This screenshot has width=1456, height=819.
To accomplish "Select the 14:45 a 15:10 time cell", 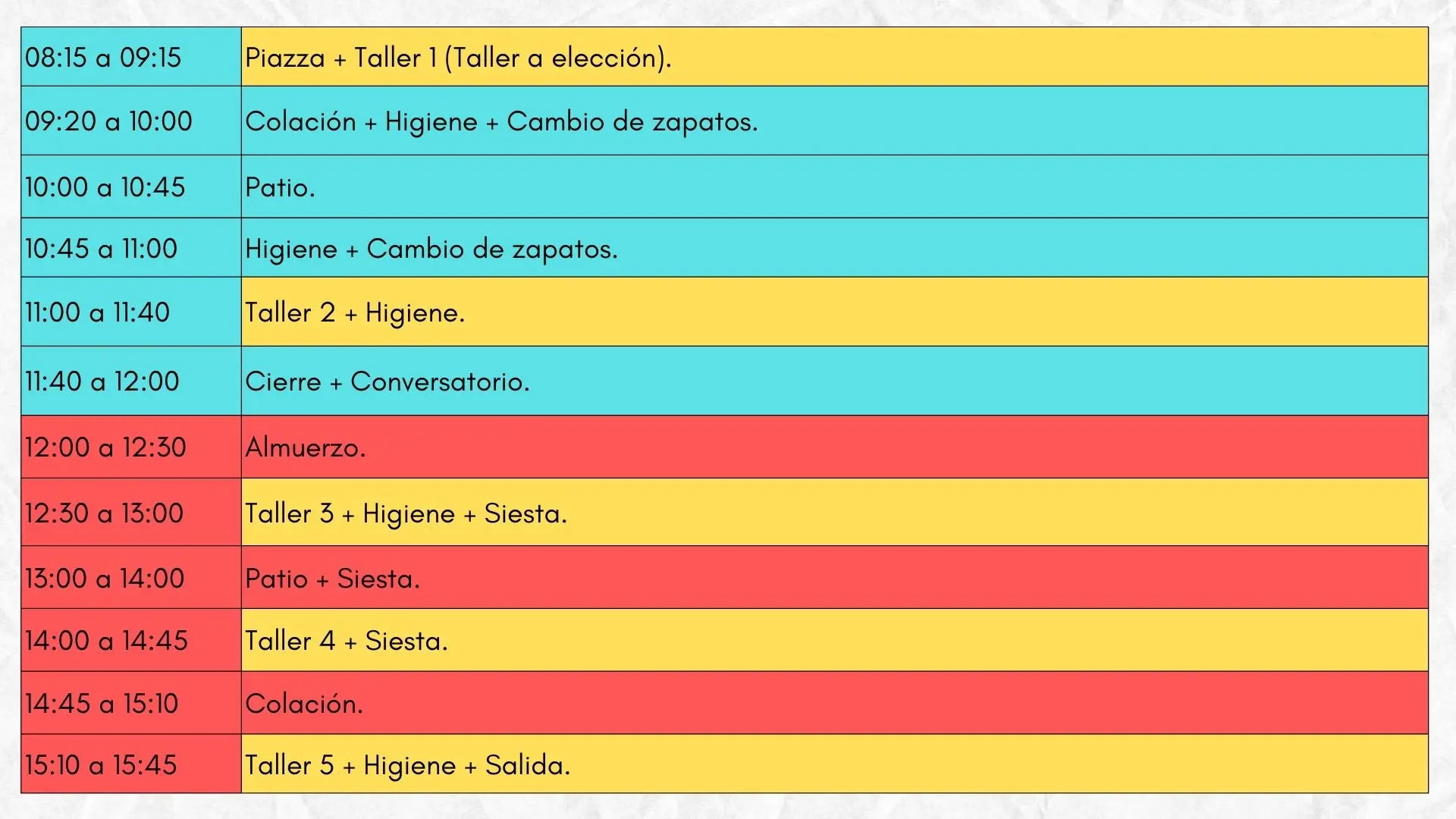I will (x=131, y=703).
